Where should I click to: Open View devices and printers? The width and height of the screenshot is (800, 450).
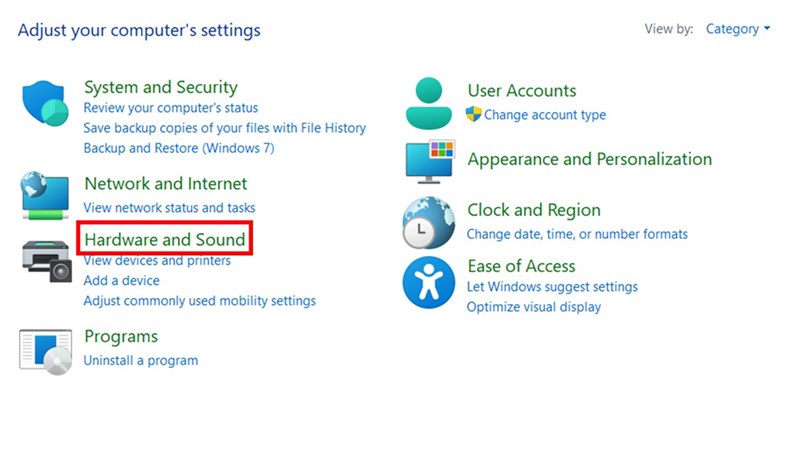[x=157, y=261]
